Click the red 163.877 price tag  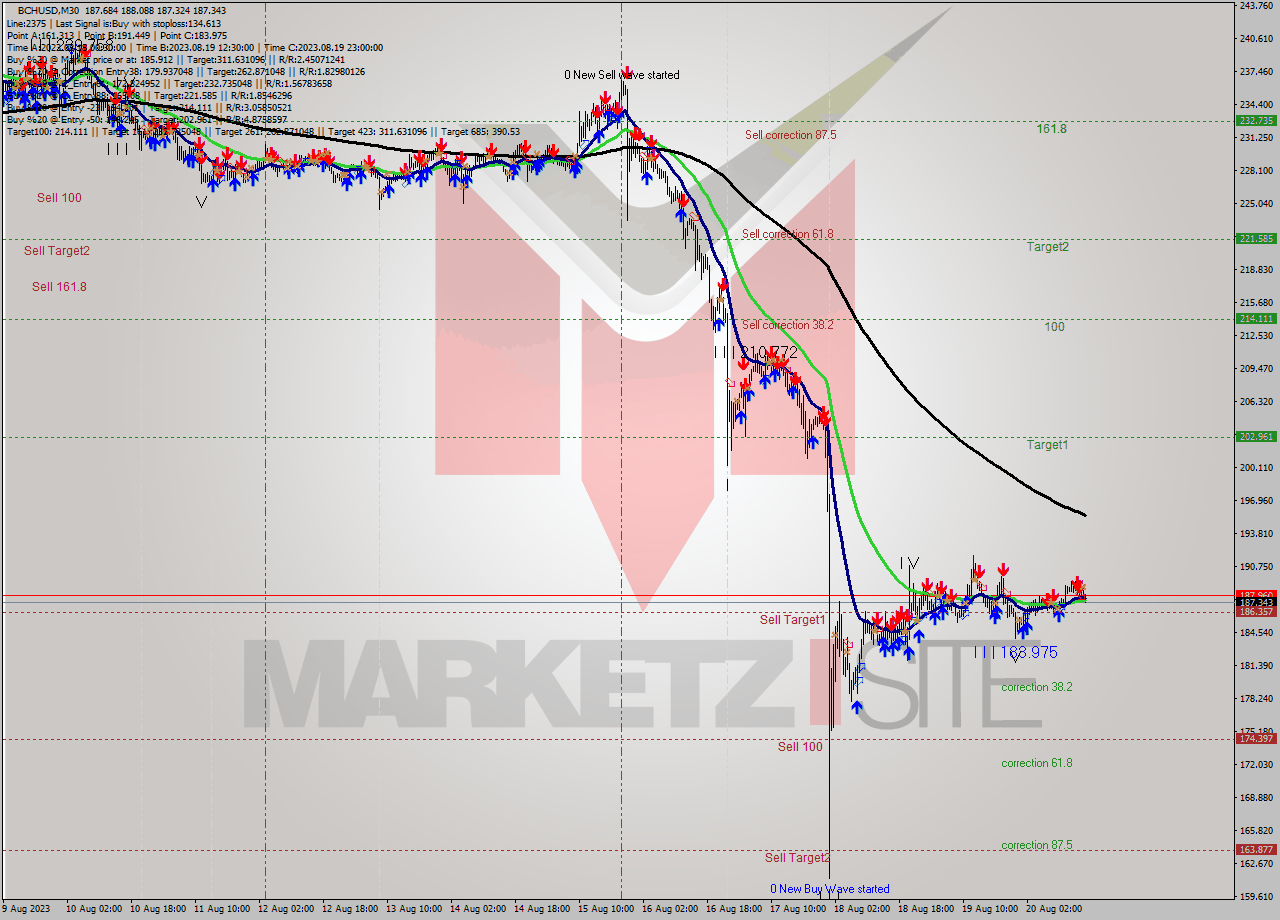tap(1257, 849)
